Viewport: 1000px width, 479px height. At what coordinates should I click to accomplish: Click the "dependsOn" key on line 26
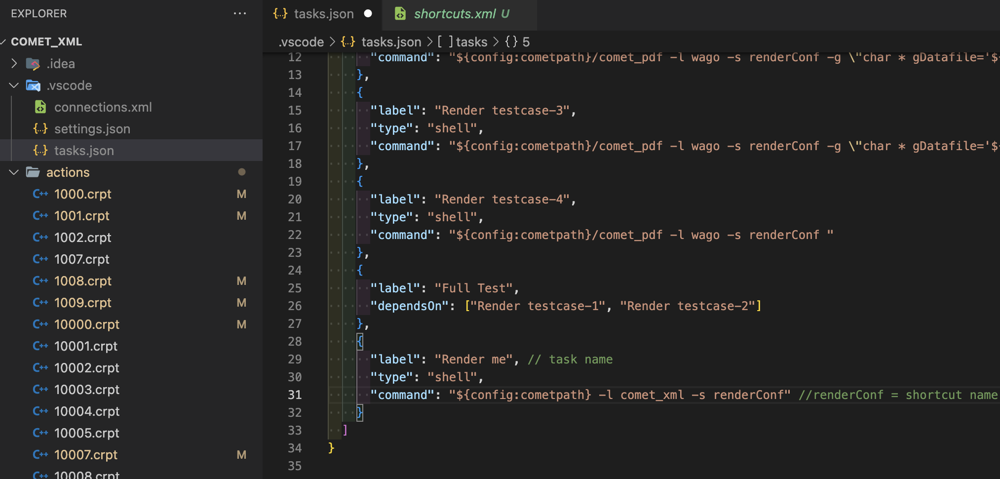click(x=409, y=306)
